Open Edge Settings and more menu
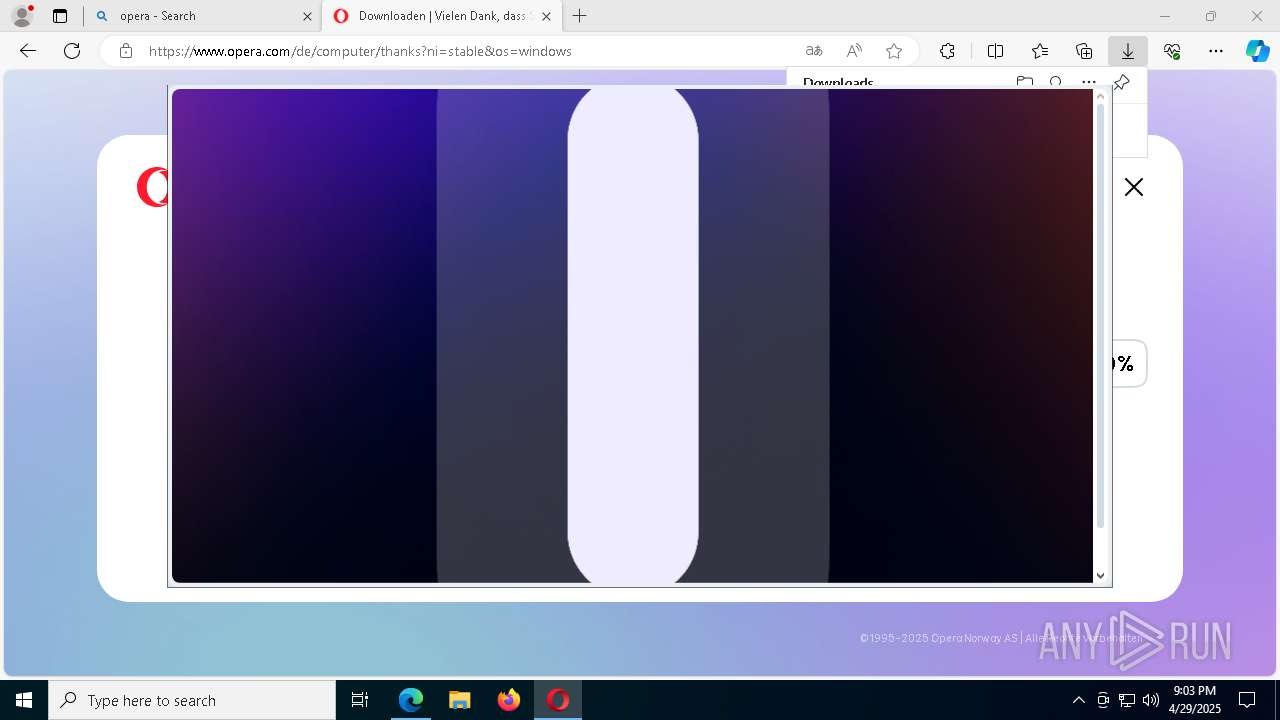 [x=1216, y=51]
